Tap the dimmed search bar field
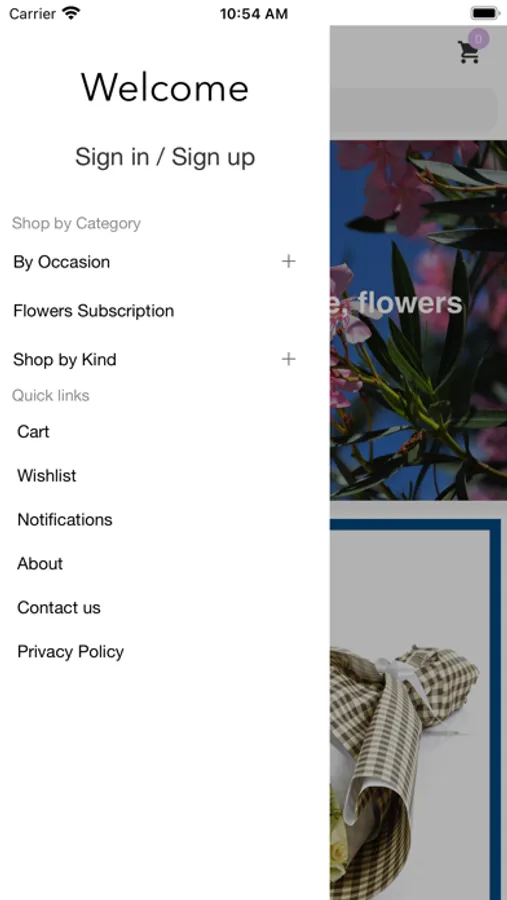This screenshot has width=507, height=900. point(413,110)
